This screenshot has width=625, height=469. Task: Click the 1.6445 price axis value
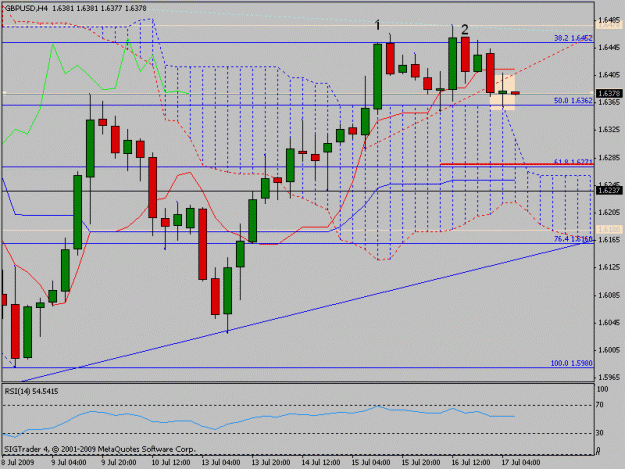coord(609,47)
